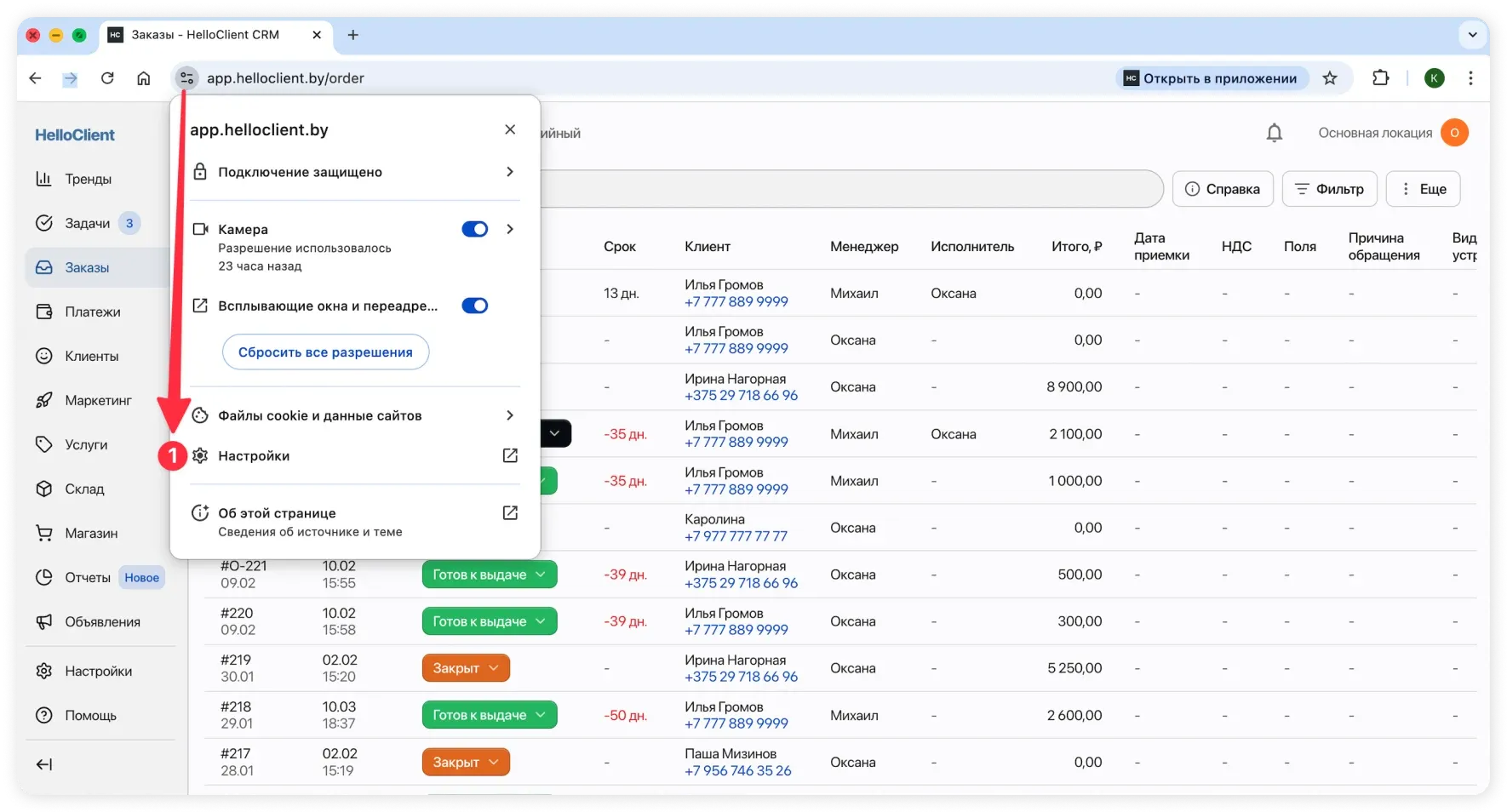
Task: Expand the Закрыт status on order #219
Action: click(x=466, y=667)
